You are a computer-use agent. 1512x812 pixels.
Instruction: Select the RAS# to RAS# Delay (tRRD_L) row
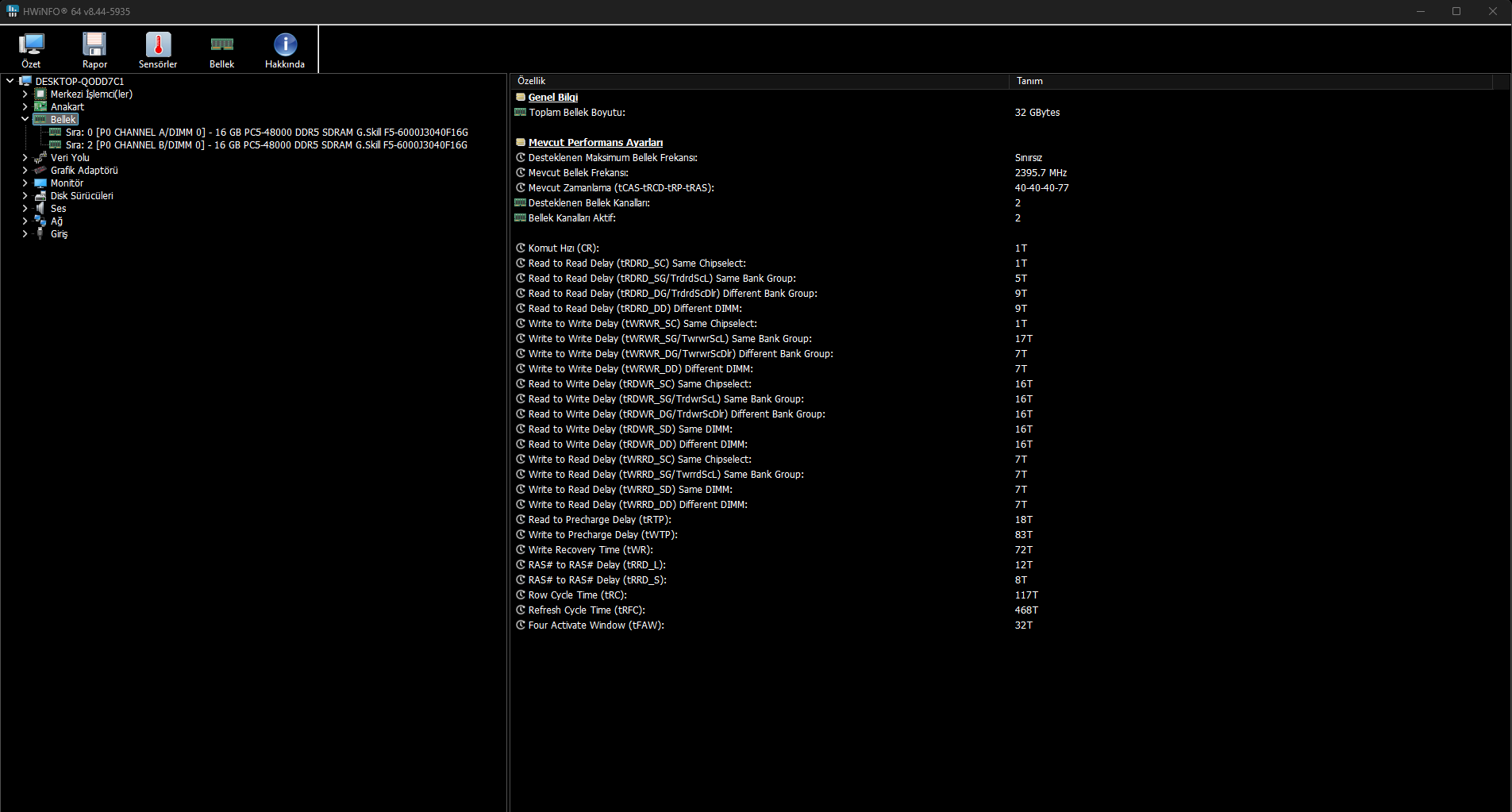click(x=774, y=564)
